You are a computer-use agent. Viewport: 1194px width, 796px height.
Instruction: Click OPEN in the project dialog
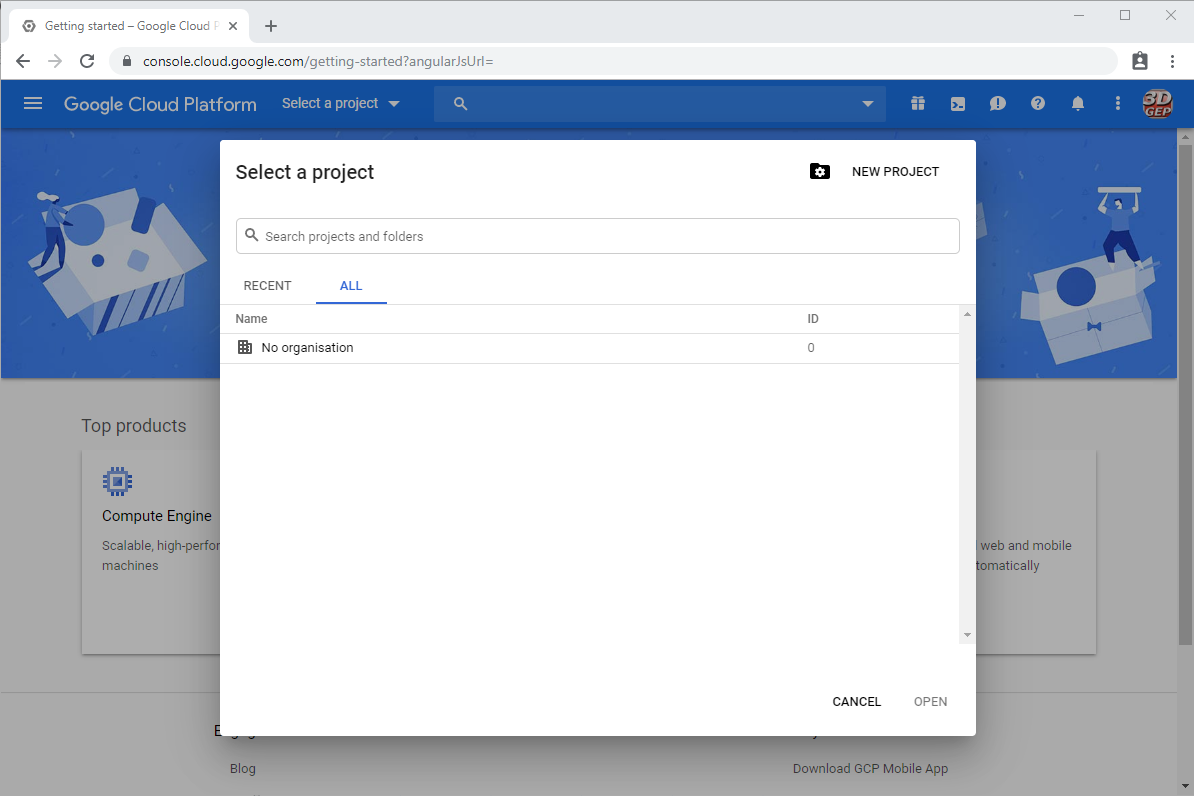pos(931,702)
